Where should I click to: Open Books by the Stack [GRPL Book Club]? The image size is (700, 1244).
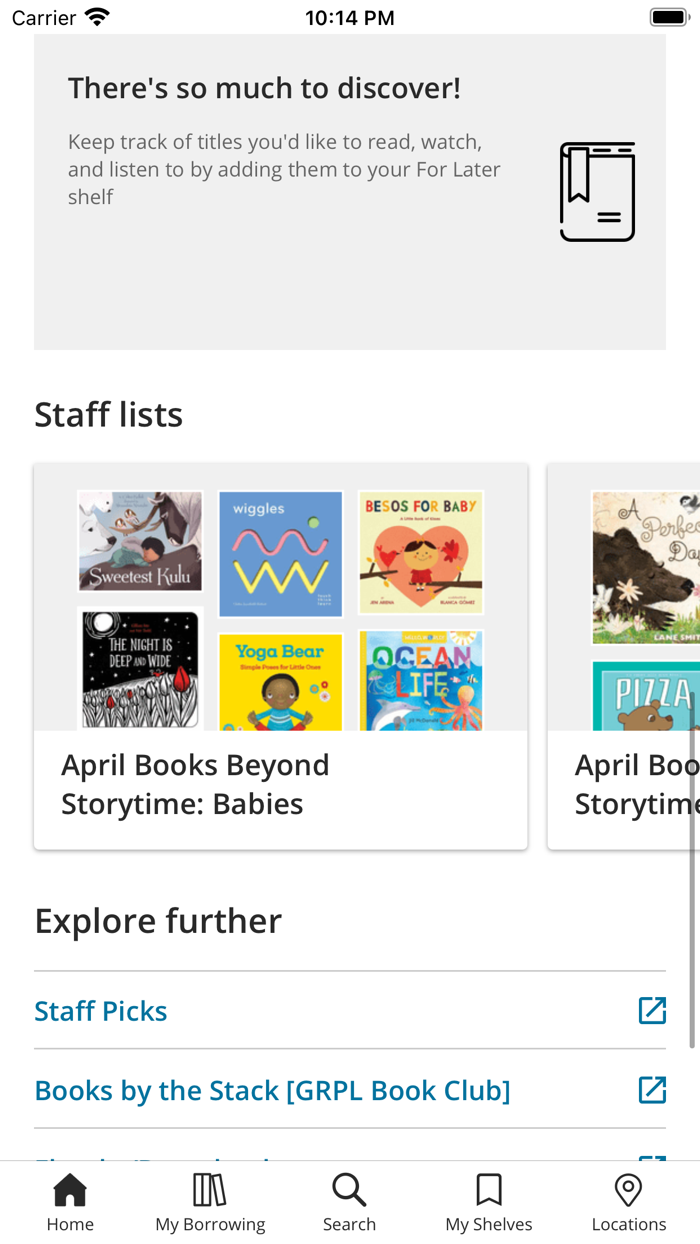click(272, 1090)
